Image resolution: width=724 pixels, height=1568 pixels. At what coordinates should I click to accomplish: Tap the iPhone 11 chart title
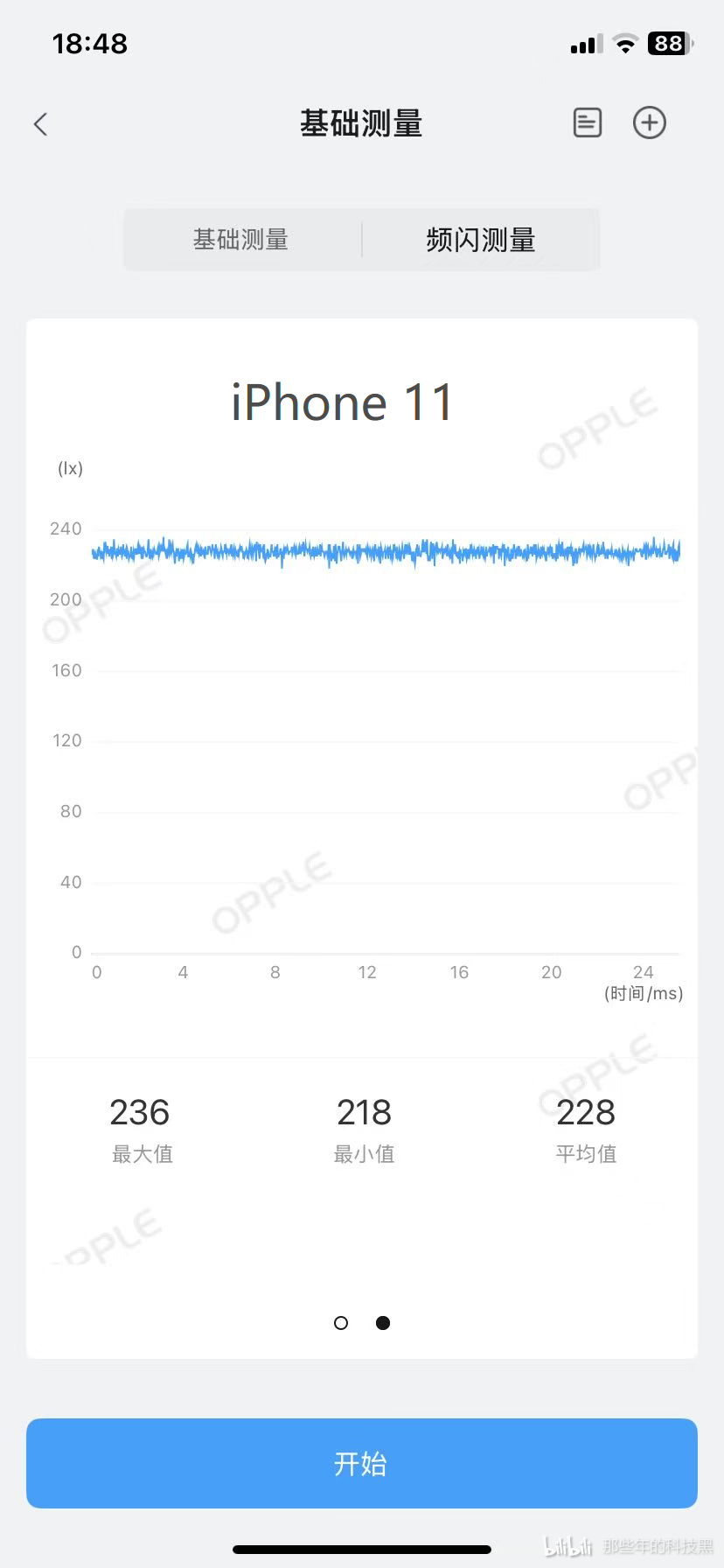pos(342,402)
